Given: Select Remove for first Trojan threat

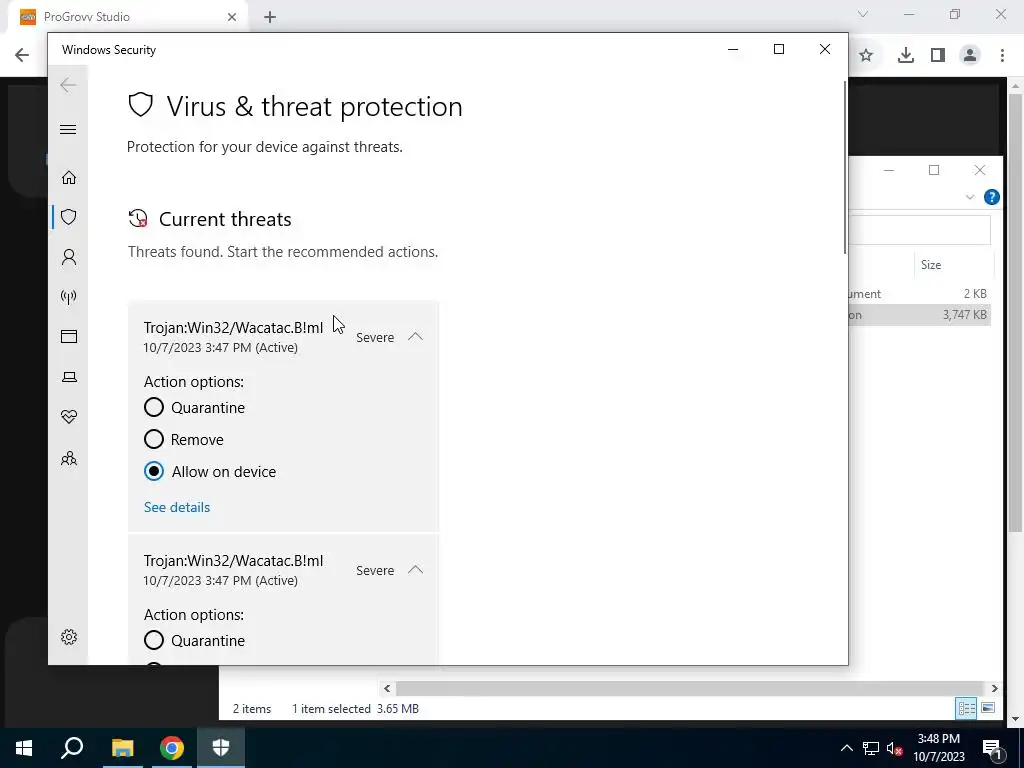Looking at the screenshot, I should tap(153, 440).
